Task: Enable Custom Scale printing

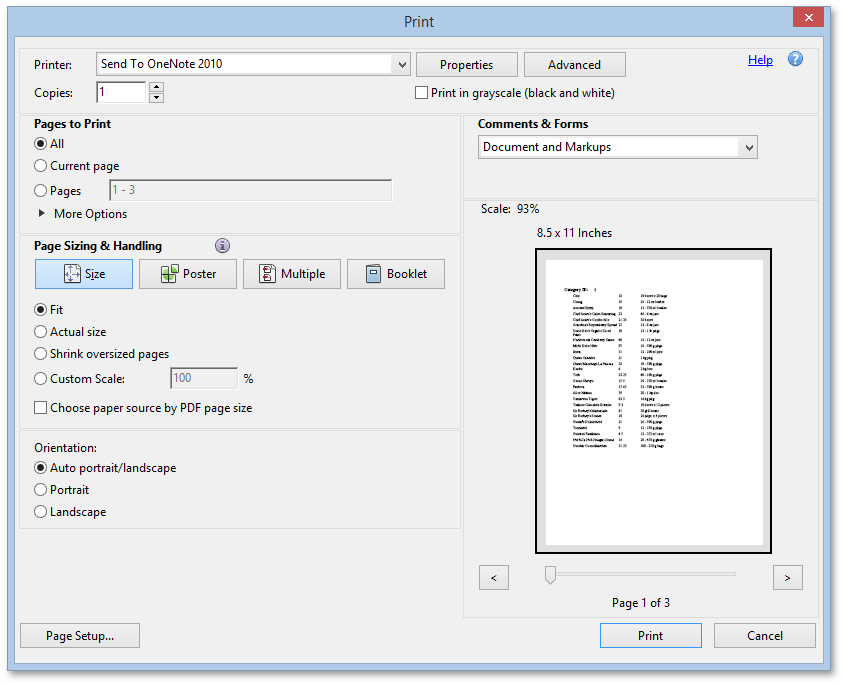Action: pos(39,378)
